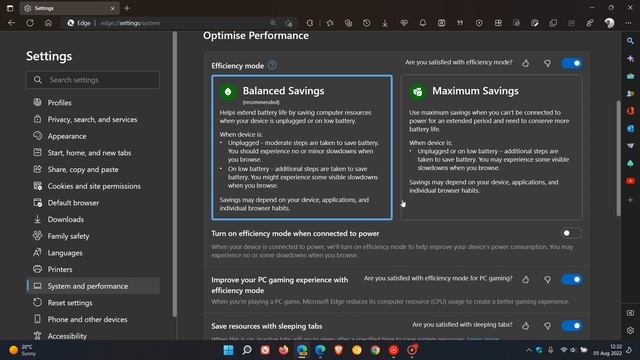Click the Search settings field
The image size is (640, 360).
point(93,80)
